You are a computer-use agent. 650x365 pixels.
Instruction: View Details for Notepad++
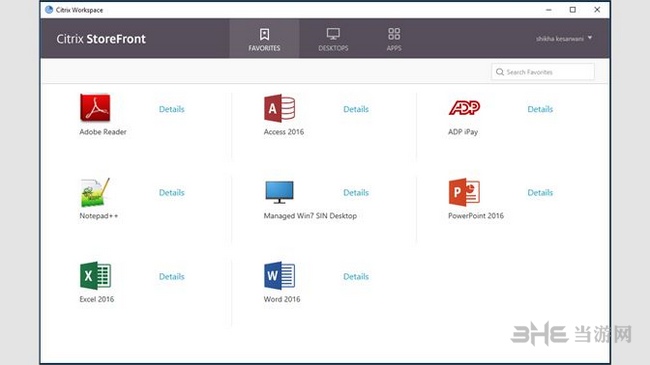click(x=172, y=192)
